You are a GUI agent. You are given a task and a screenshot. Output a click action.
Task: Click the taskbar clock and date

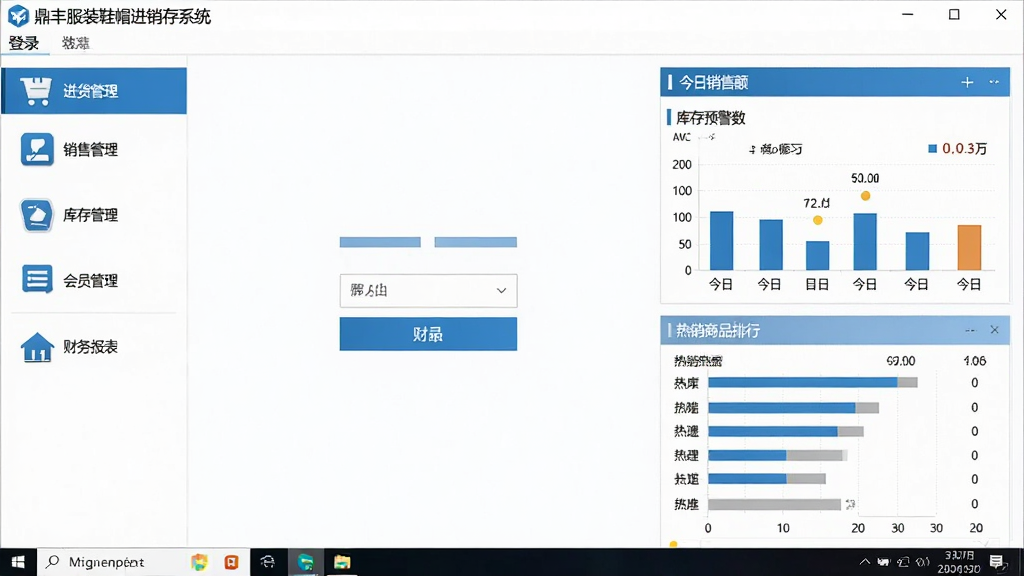(959, 562)
